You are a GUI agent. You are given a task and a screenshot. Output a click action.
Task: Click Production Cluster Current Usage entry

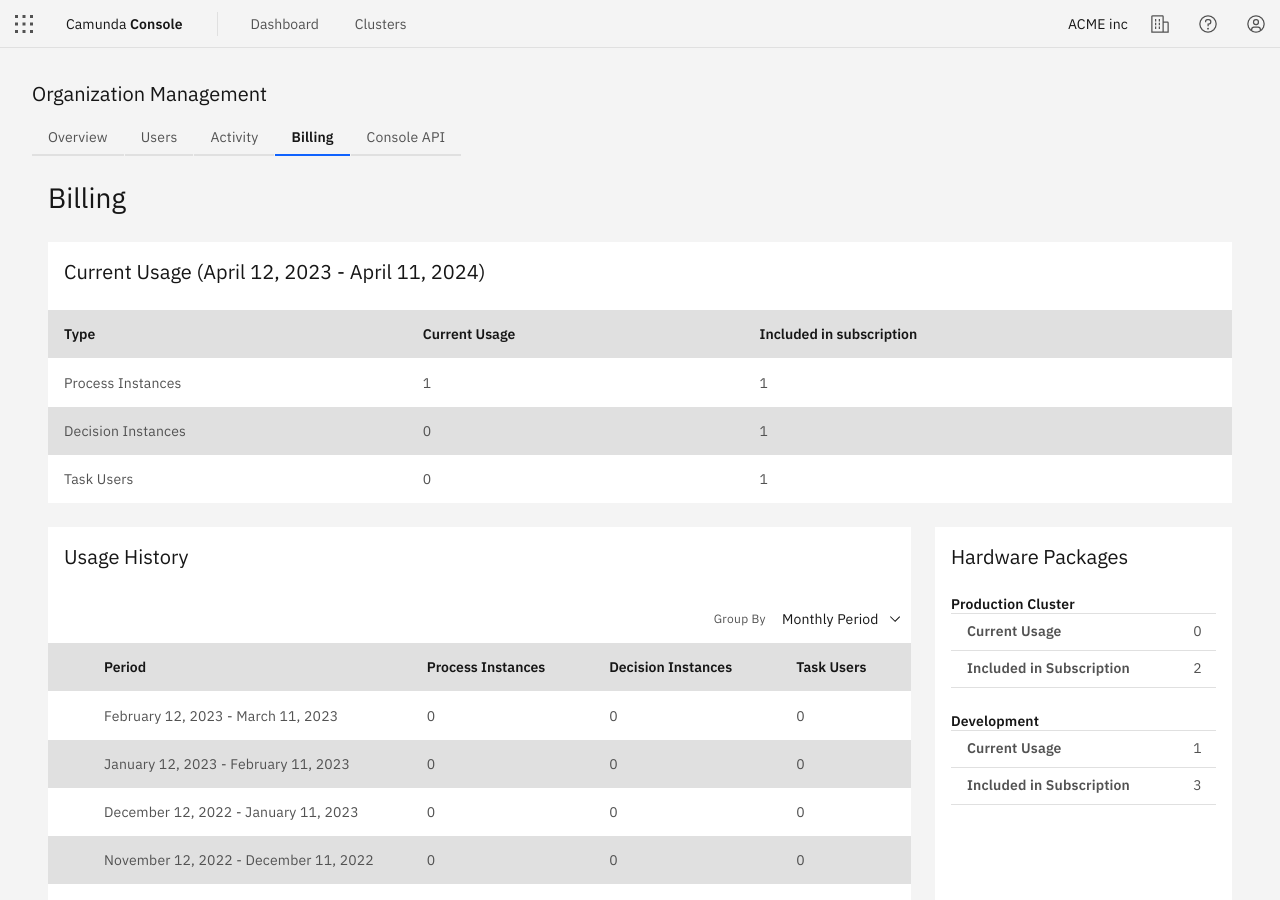(x=1083, y=631)
